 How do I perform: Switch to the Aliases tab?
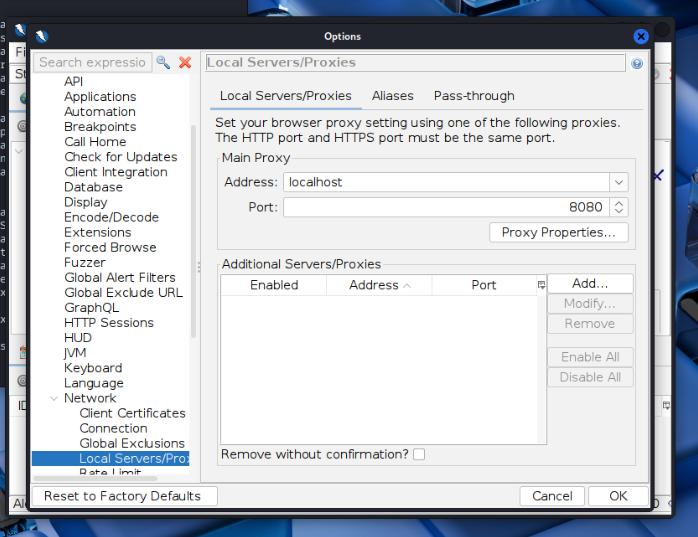pos(392,96)
